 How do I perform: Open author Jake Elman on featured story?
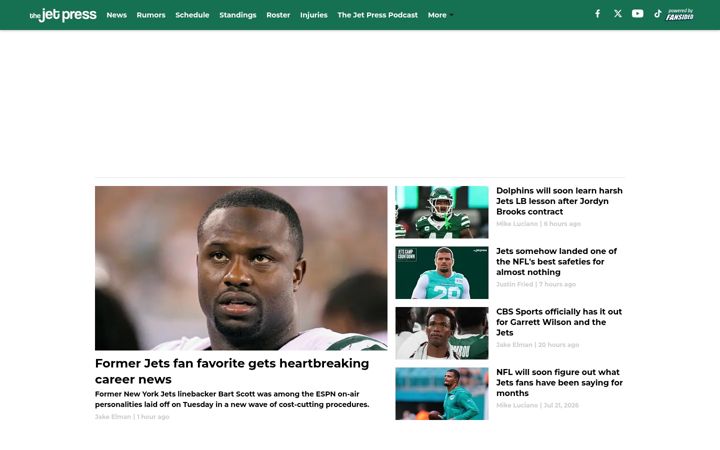tap(112, 417)
